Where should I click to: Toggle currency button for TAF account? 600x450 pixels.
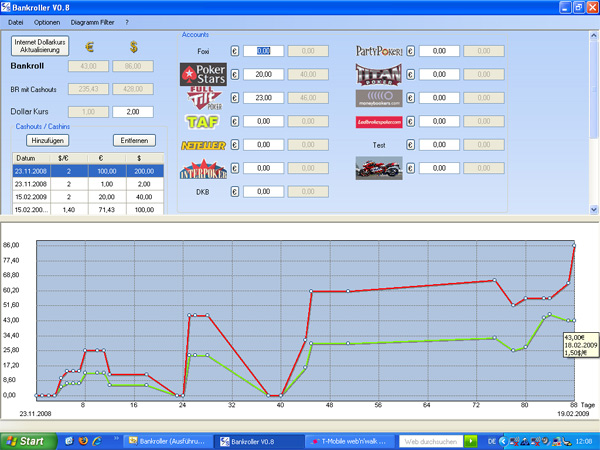pyautogui.click(x=235, y=121)
